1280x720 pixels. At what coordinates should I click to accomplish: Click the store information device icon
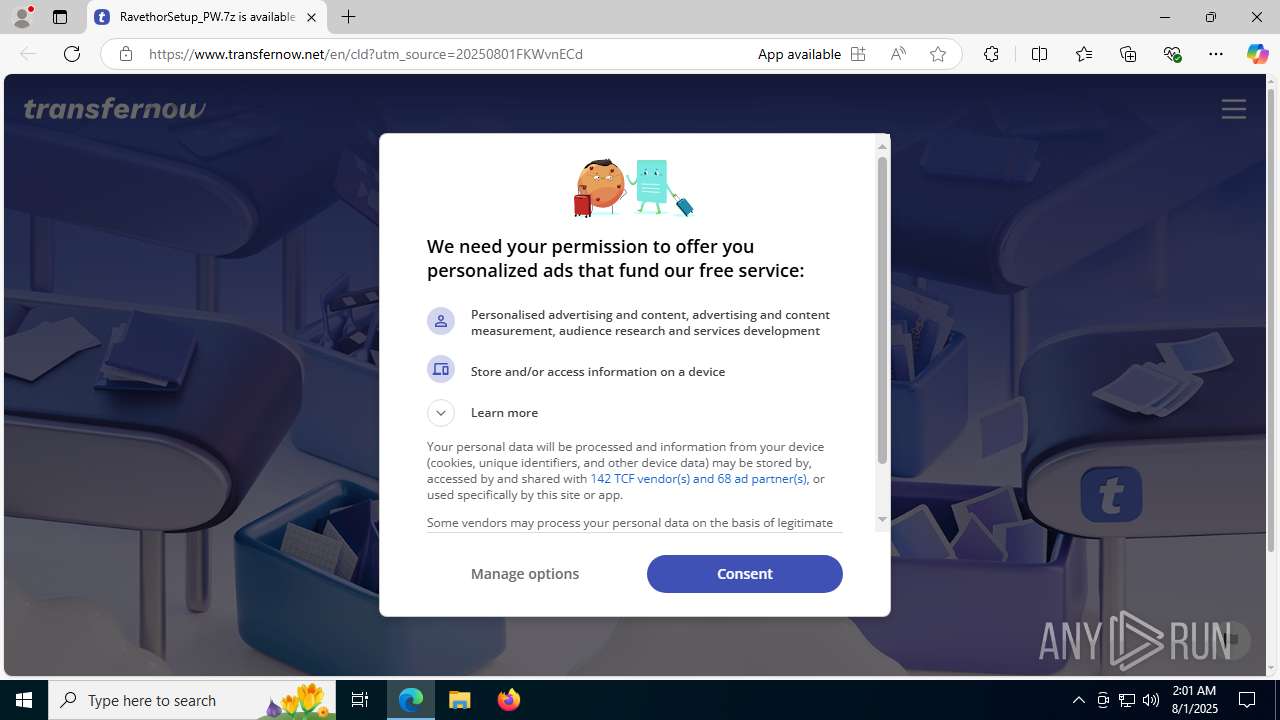pyautogui.click(x=441, y=370)
